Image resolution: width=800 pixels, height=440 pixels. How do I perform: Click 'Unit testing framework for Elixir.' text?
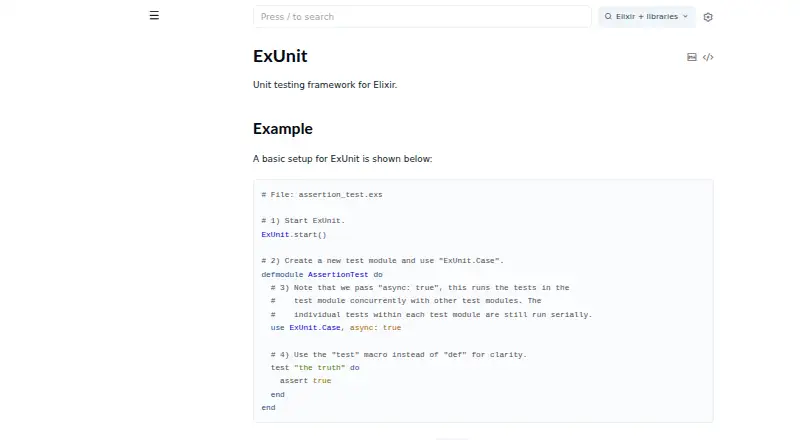point(325,85)
